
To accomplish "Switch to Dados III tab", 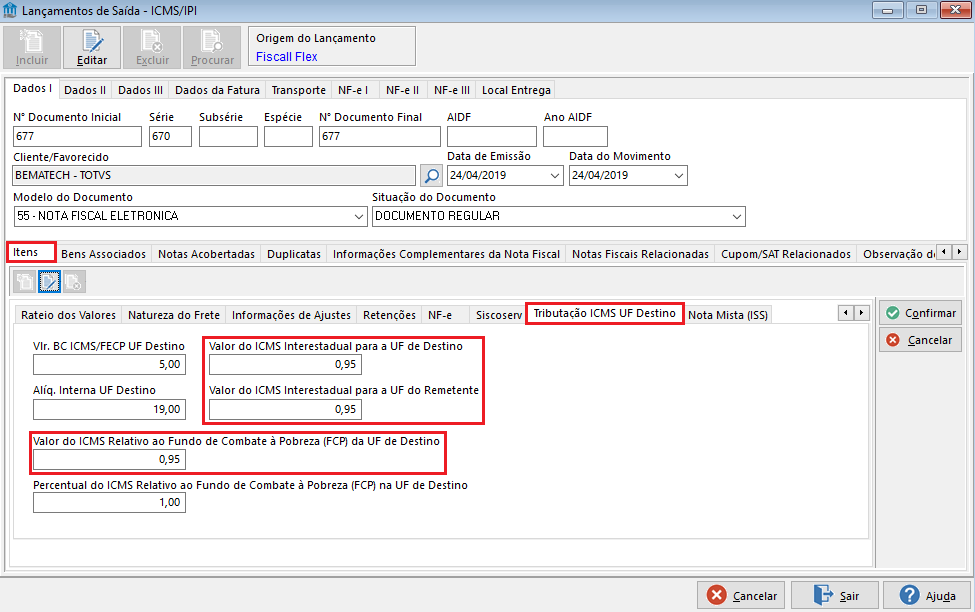I will (141, 90).
